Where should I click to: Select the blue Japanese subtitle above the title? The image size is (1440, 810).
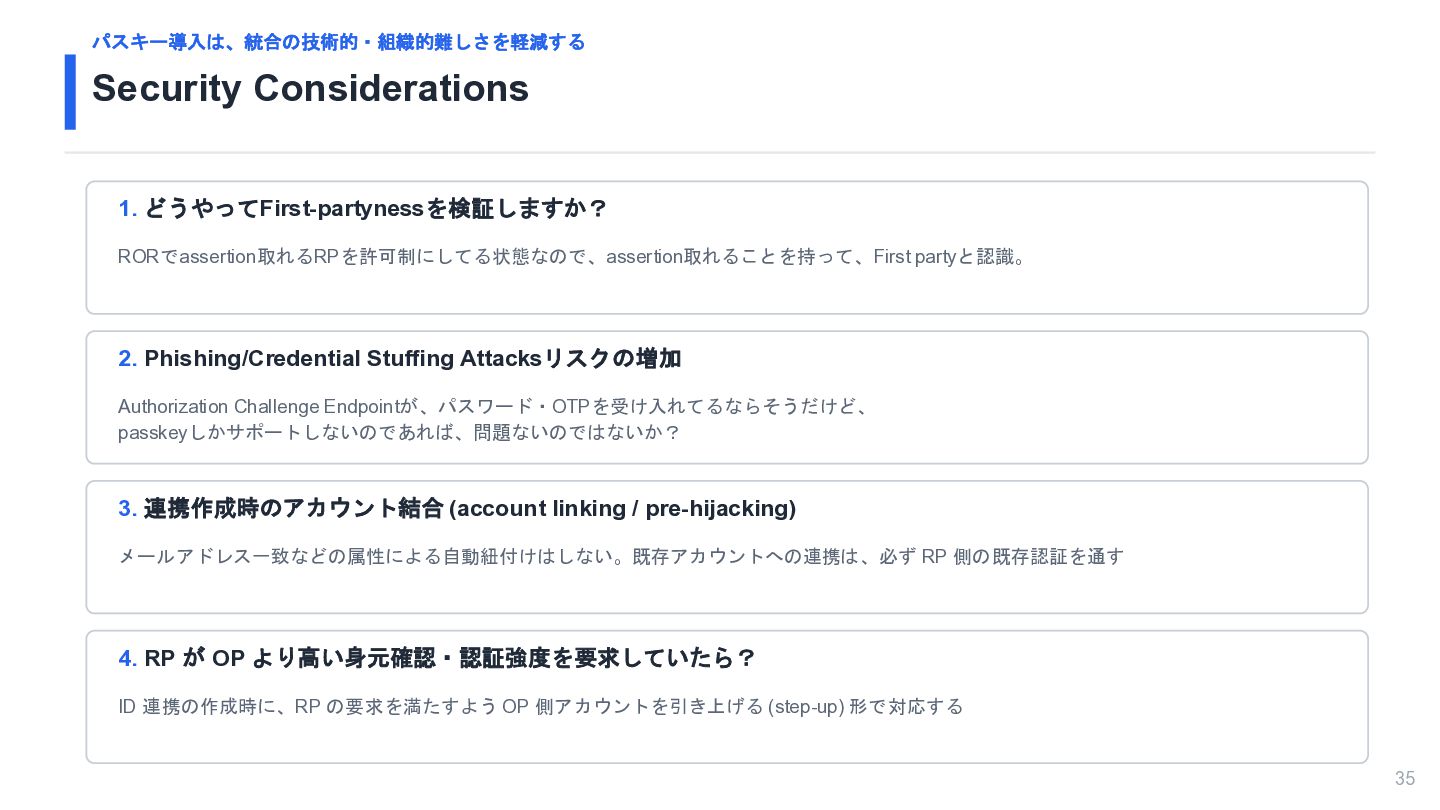(338, 42)
